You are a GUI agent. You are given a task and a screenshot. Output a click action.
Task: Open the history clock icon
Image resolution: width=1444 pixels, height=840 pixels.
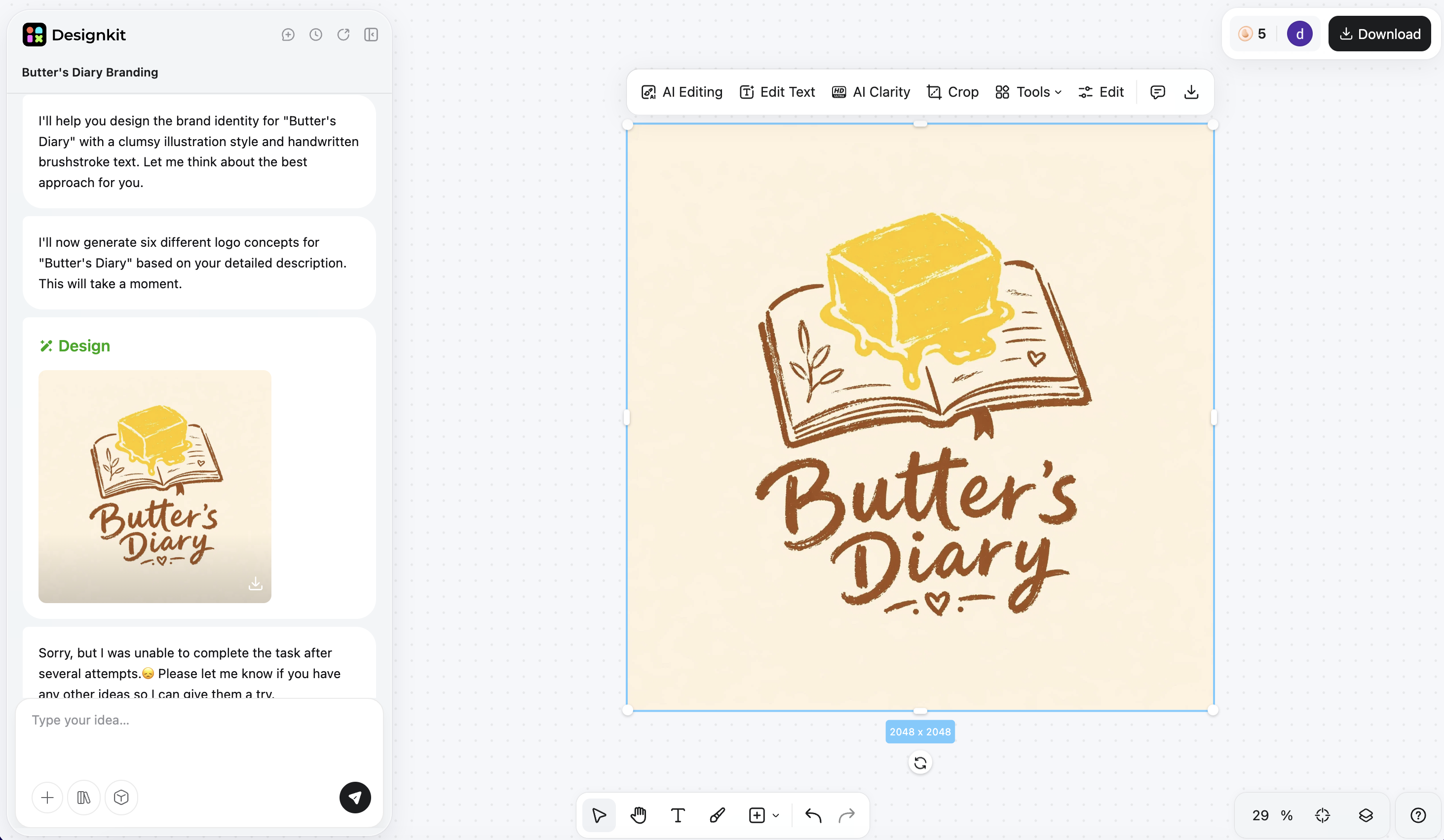click(x=316, y=35)
